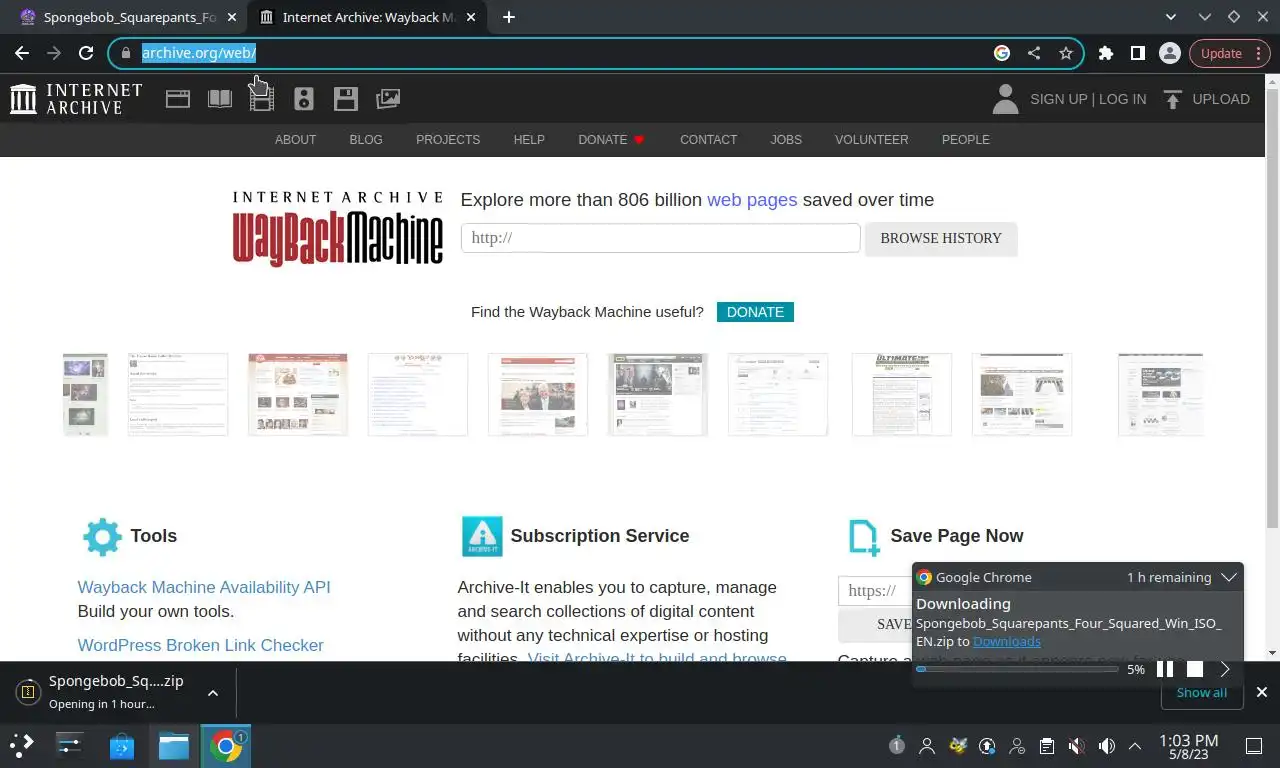1280x768 pixels.
Task: Click the Archive-It subscription logo
Action: (482, 536)
